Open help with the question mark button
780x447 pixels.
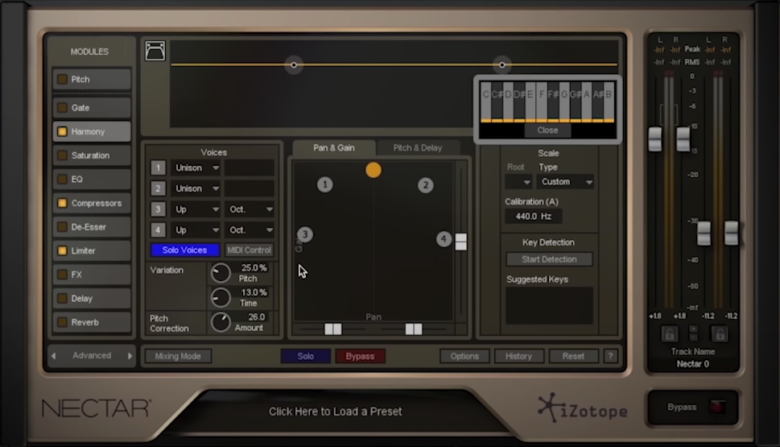click(610, 356)
